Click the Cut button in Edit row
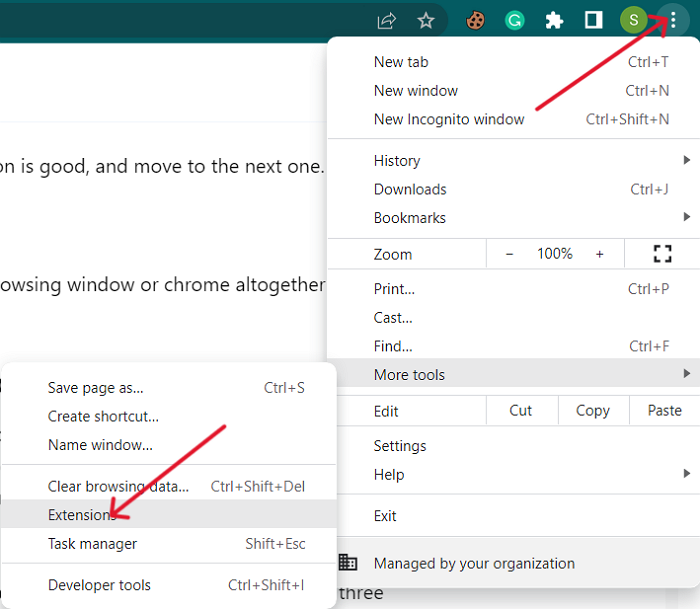Viewport: 700px width, 609px height. [x=521, y=411]
